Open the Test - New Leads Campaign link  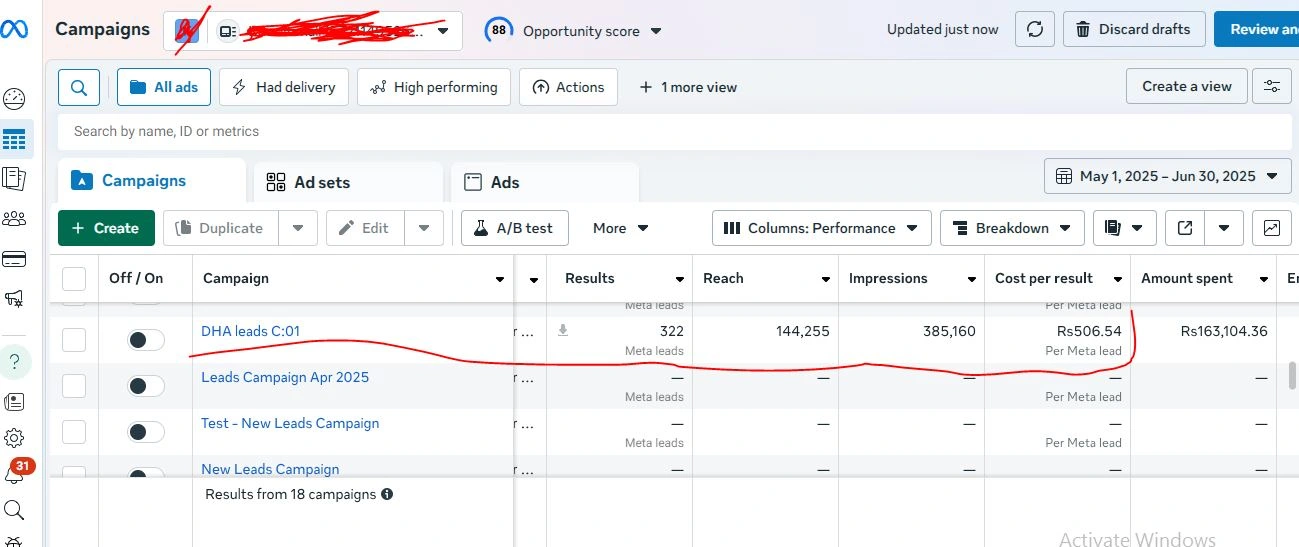290,423
